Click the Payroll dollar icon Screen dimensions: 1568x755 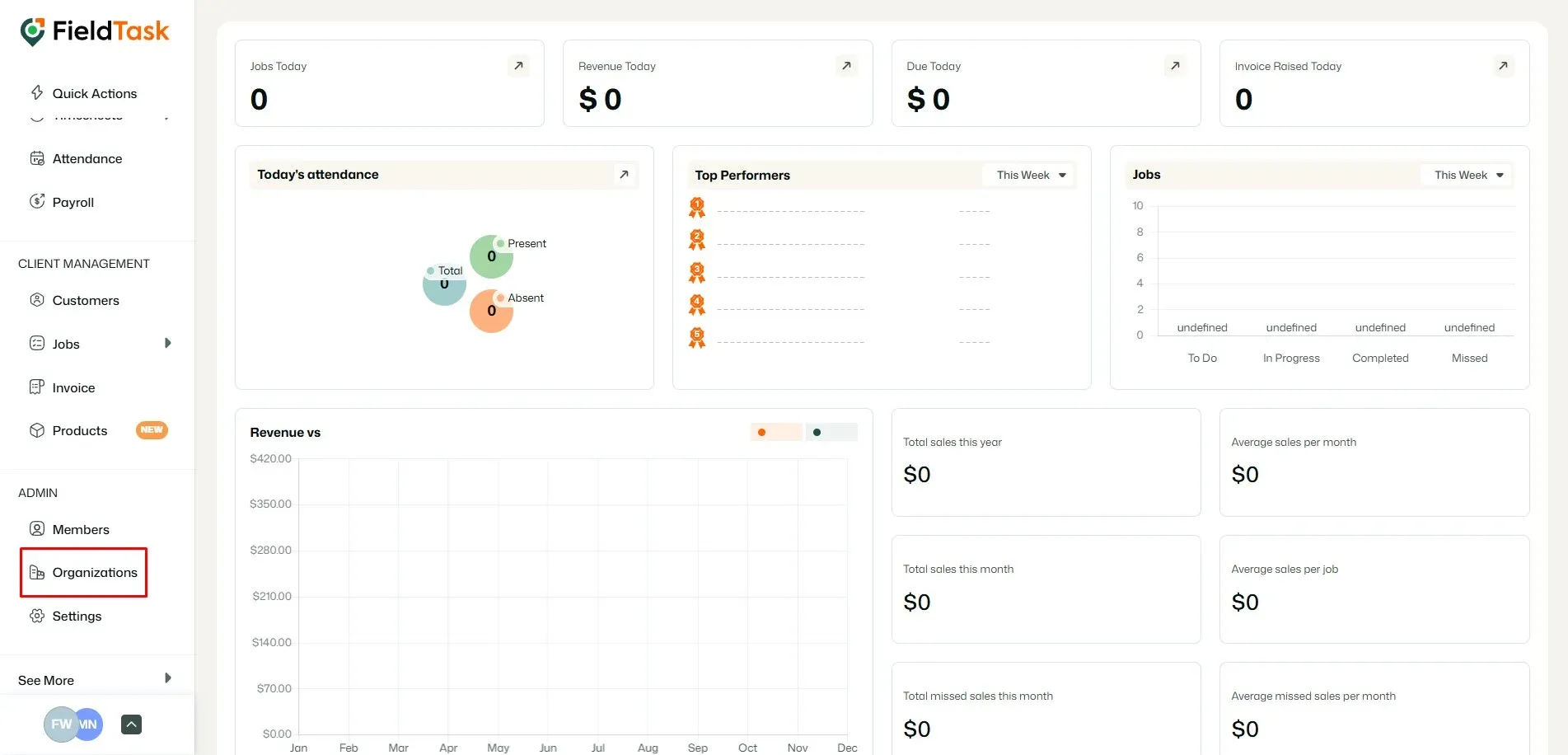tap(37, 201)
